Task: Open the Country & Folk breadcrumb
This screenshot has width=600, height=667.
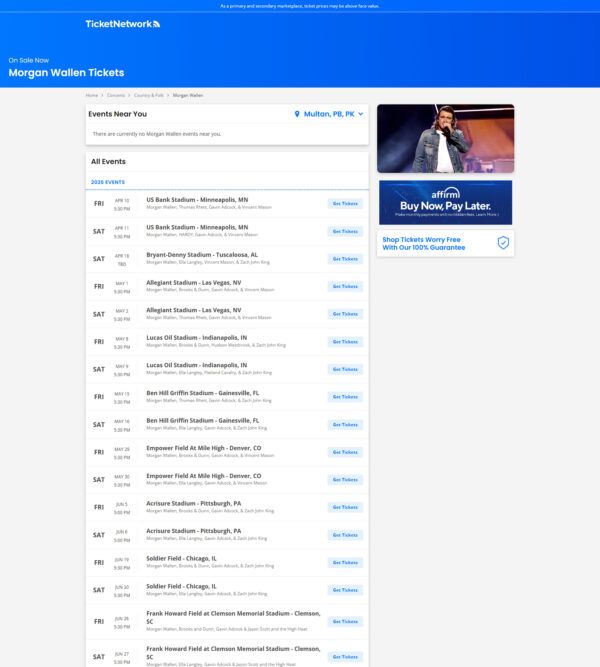Action: pyautogui.click(x=149, y=95)
